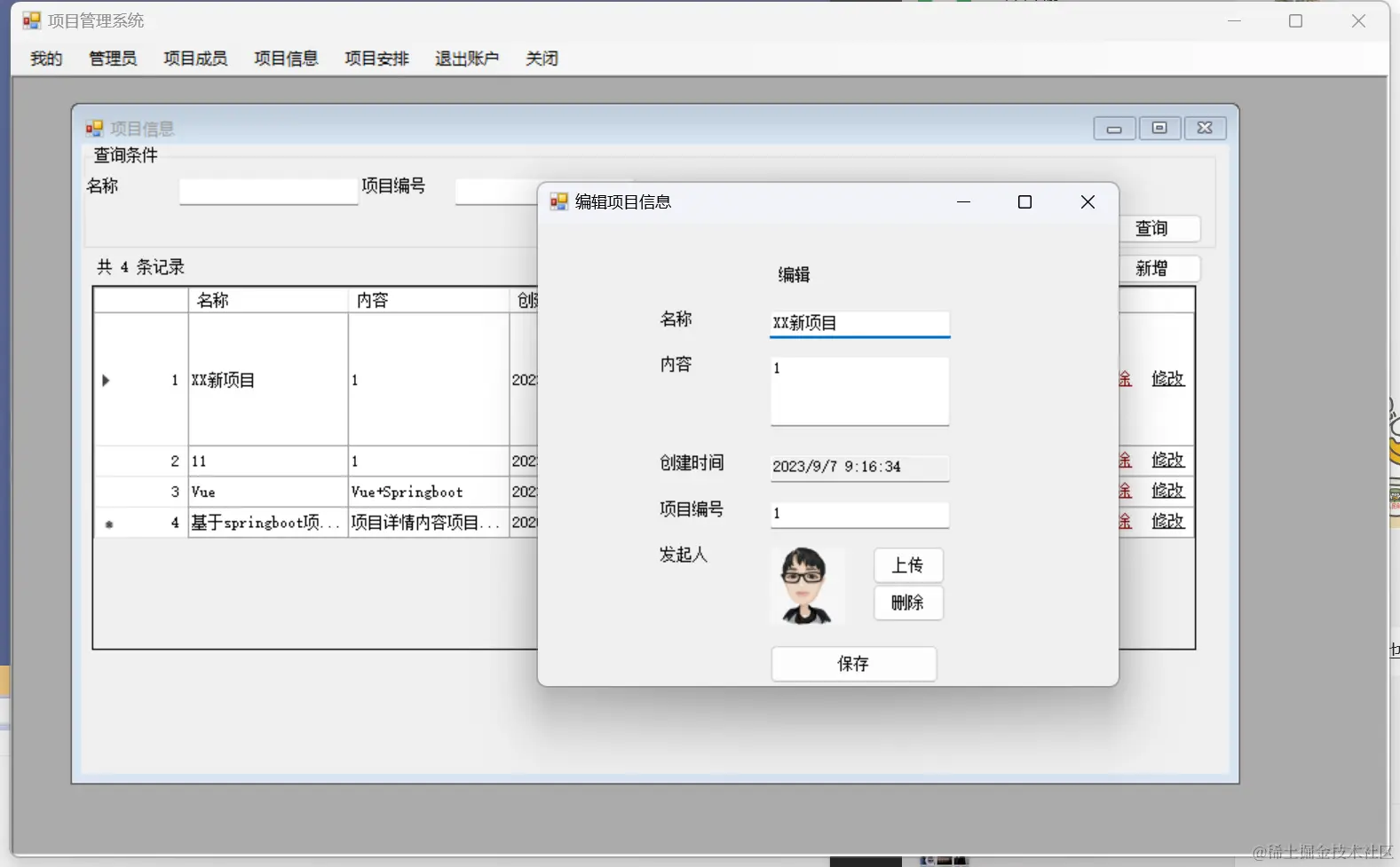Focus the 内容 textarea in edit dialog

859,391
